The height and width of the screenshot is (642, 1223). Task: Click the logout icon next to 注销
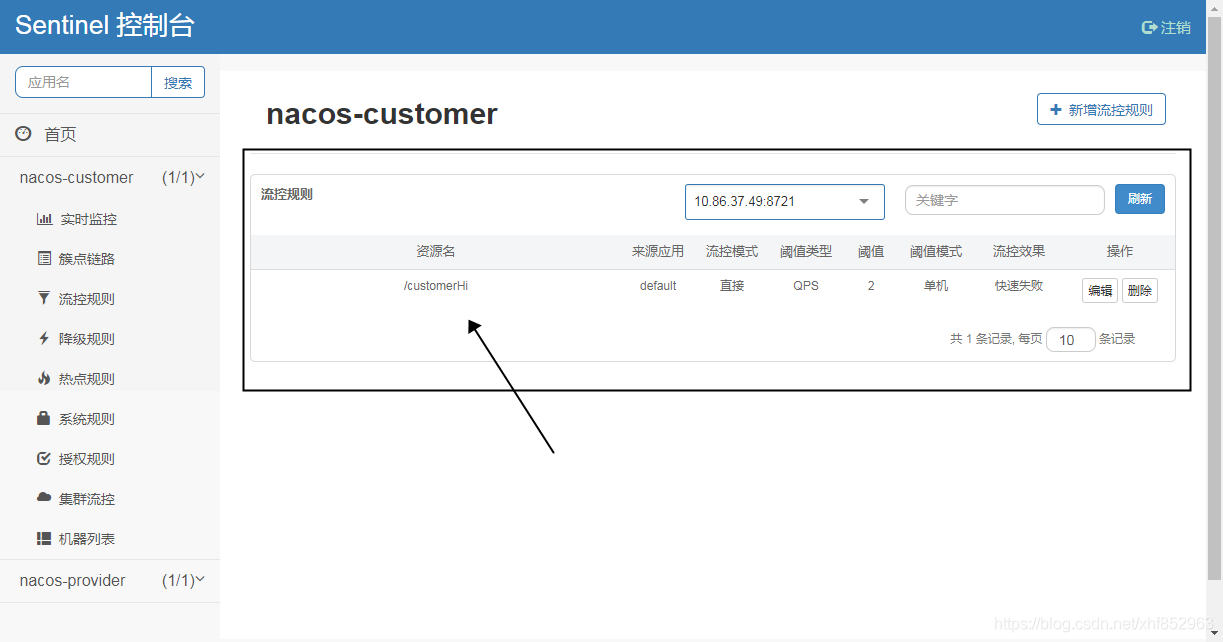[1149, 27]
